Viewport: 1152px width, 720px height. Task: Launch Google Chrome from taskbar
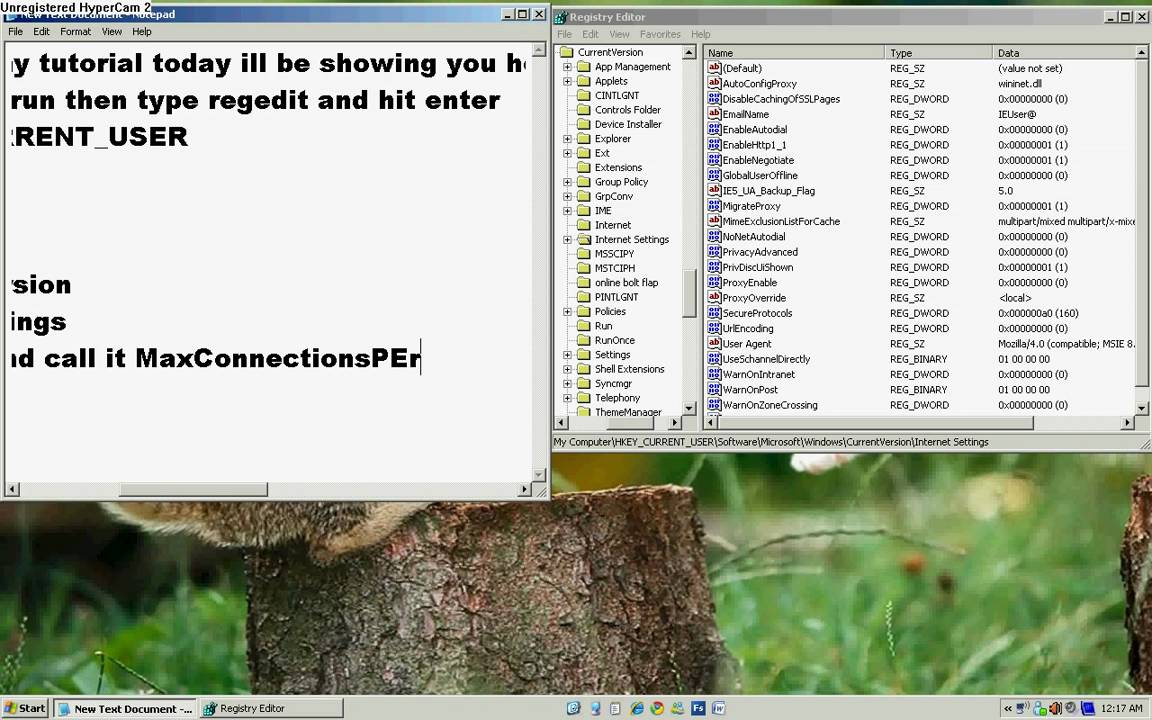(x=657, y=708)
